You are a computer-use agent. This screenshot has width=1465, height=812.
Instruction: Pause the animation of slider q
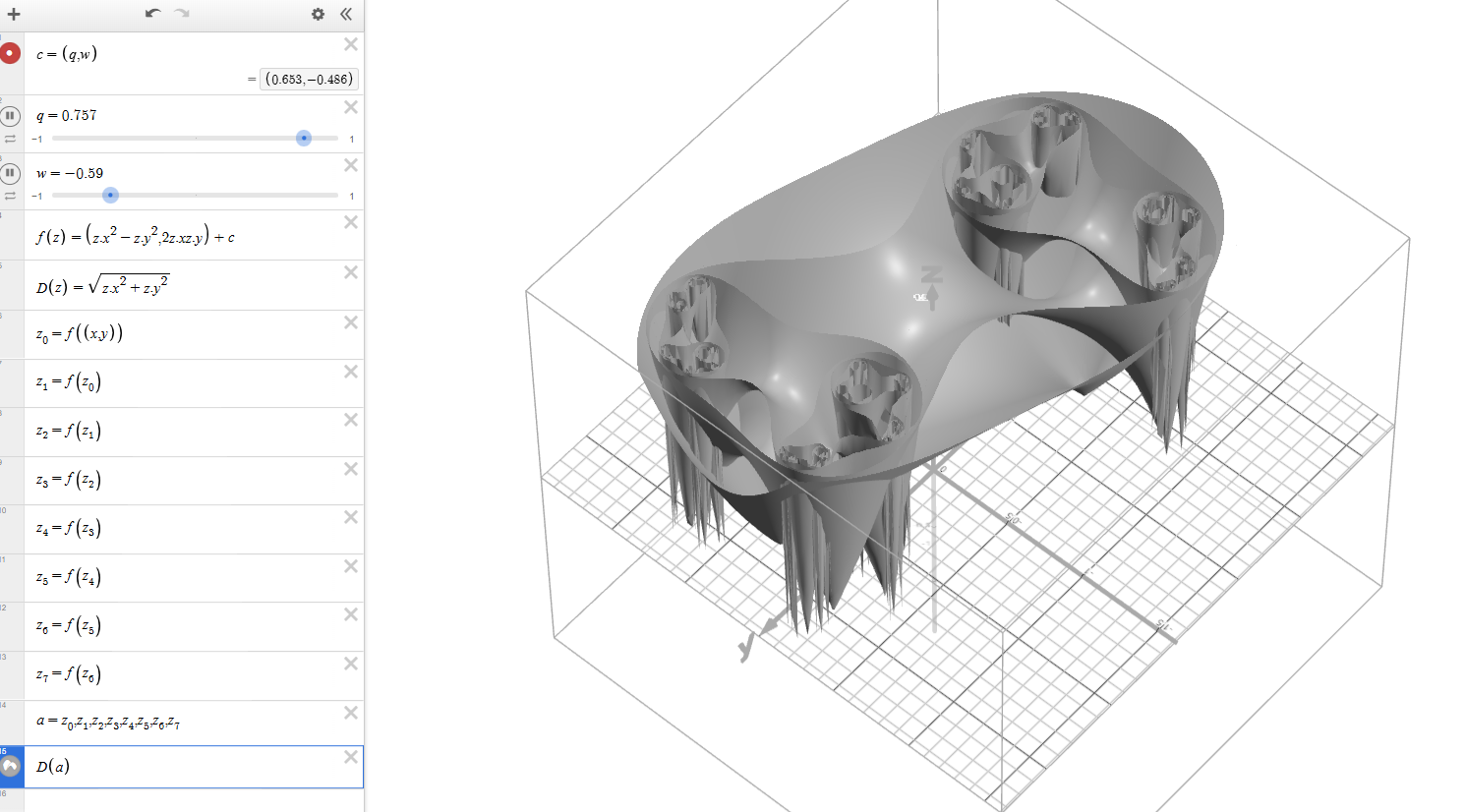11,117
